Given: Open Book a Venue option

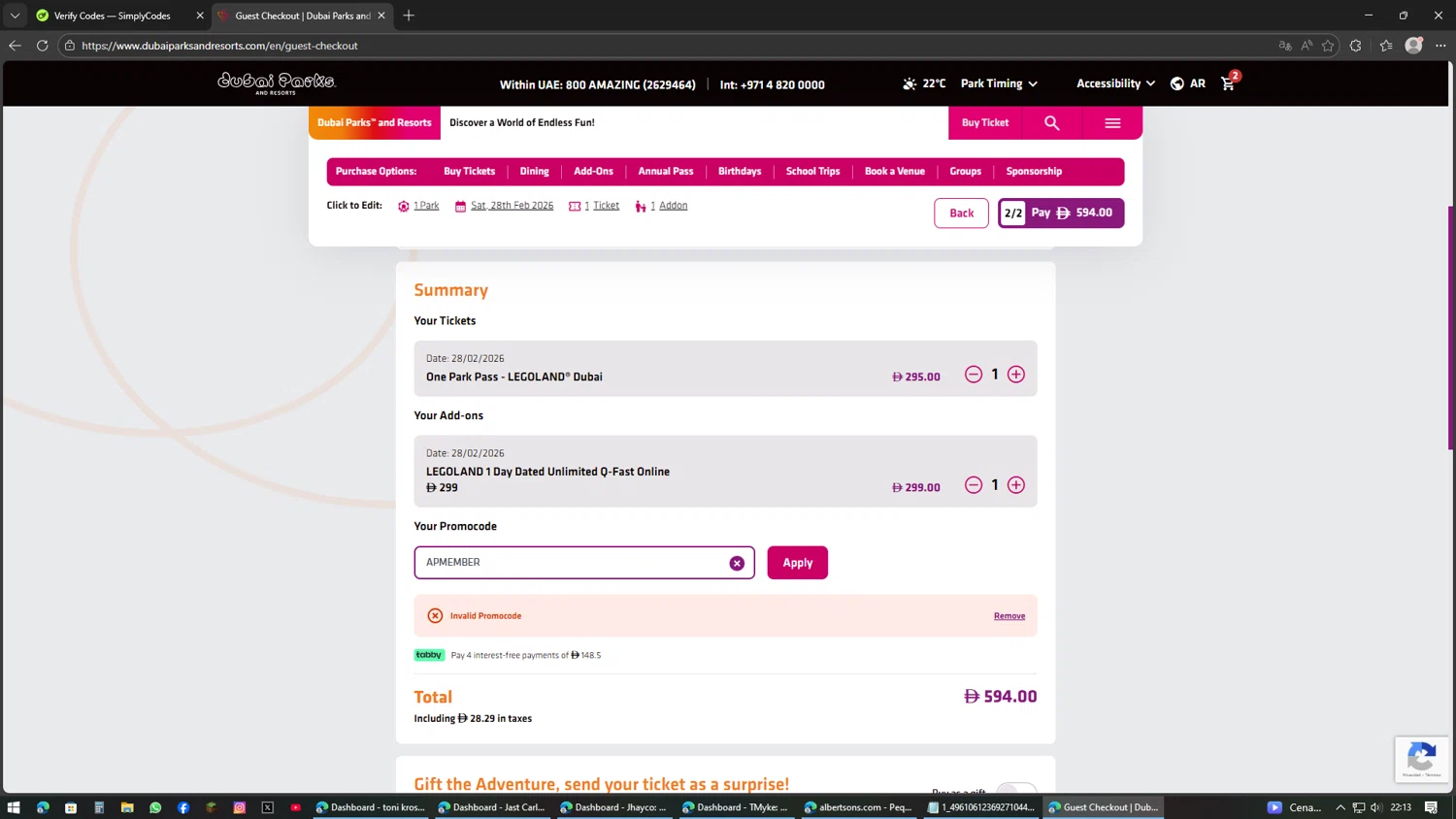Looking at the screenshot, I should (895, 172).
